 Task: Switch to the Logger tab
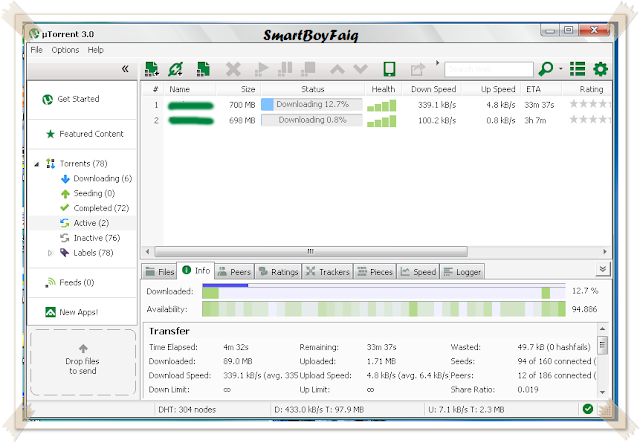462,272
